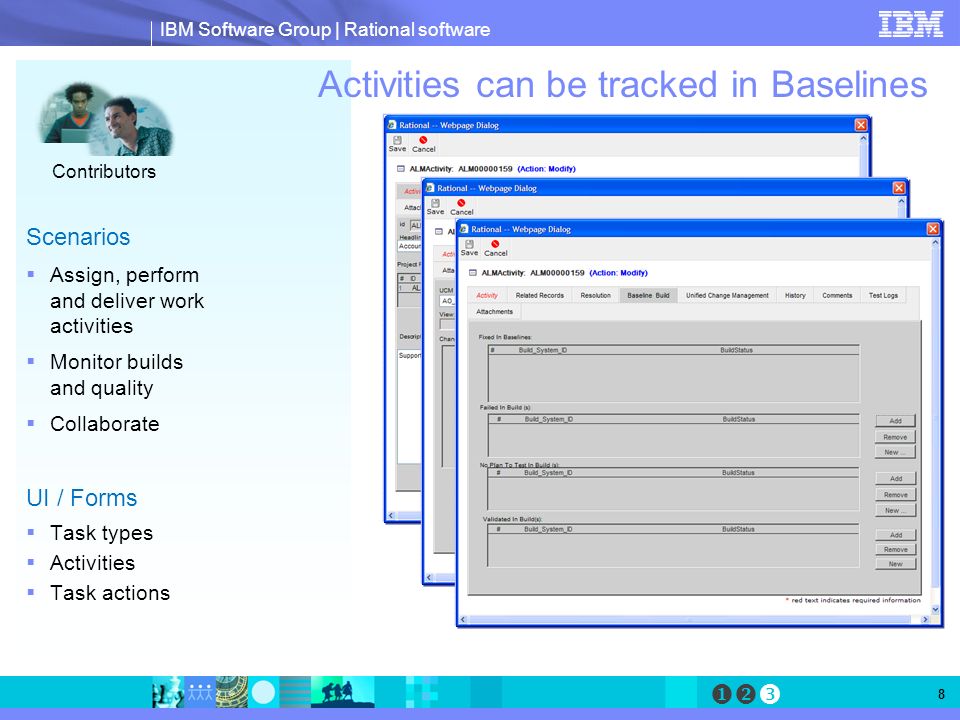
Task: Click 'Task types' bullet text
Action: (x=102, y=533)
